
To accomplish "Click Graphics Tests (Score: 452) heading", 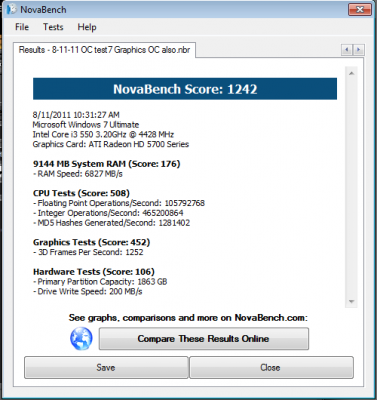I will [x=91, y=242].
